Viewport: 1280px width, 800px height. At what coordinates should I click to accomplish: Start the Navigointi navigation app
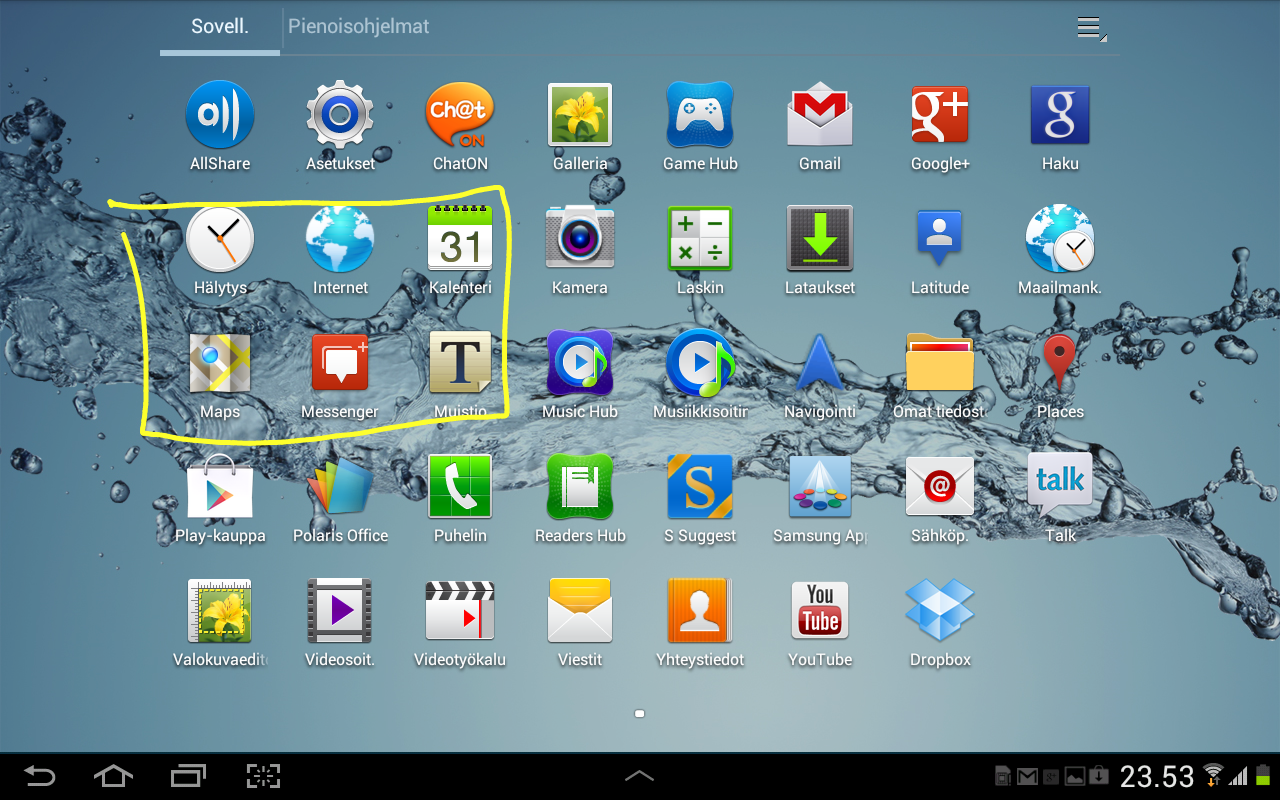pos(820,362)
